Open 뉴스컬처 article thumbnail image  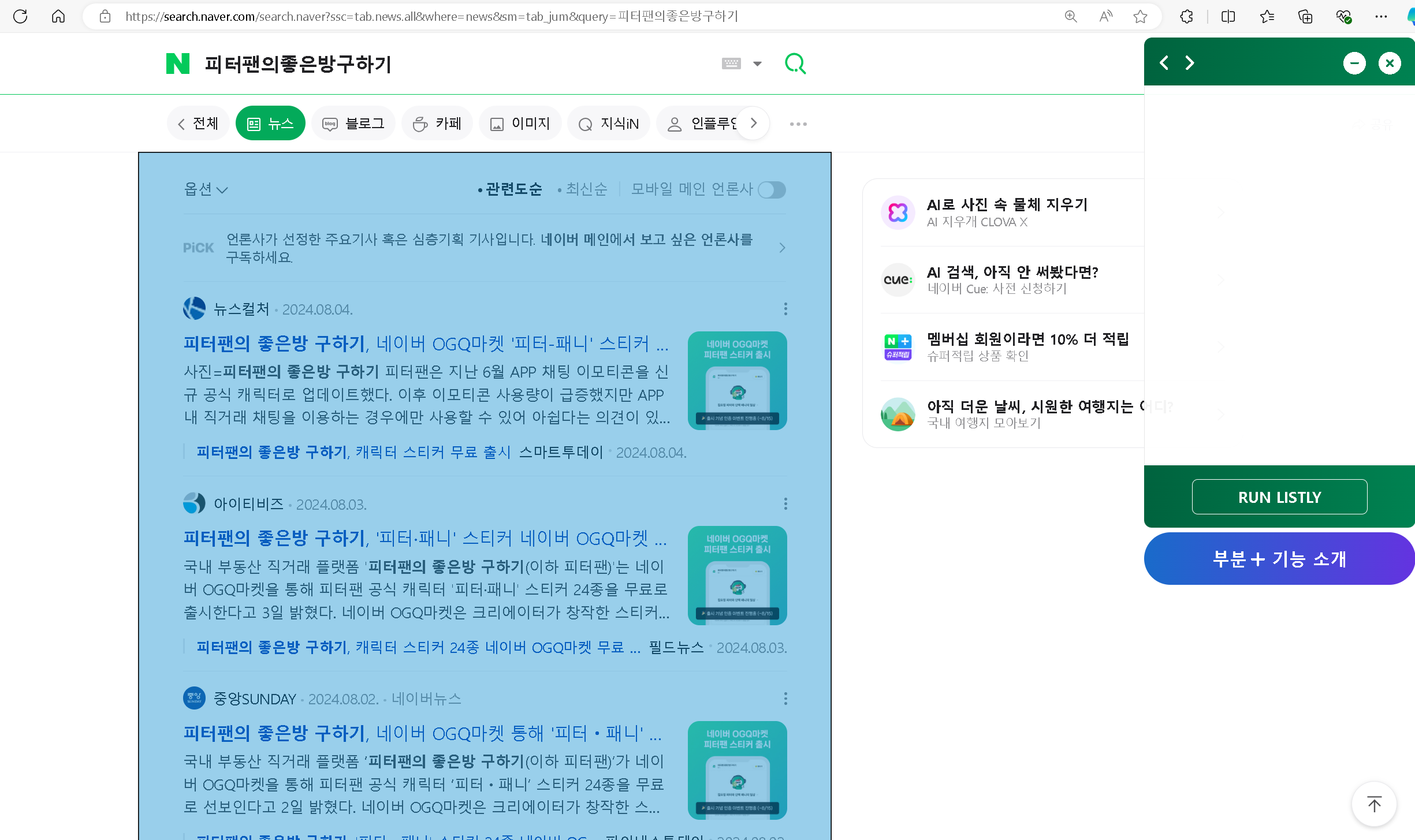pyautogui.click(x=737, y=380)
